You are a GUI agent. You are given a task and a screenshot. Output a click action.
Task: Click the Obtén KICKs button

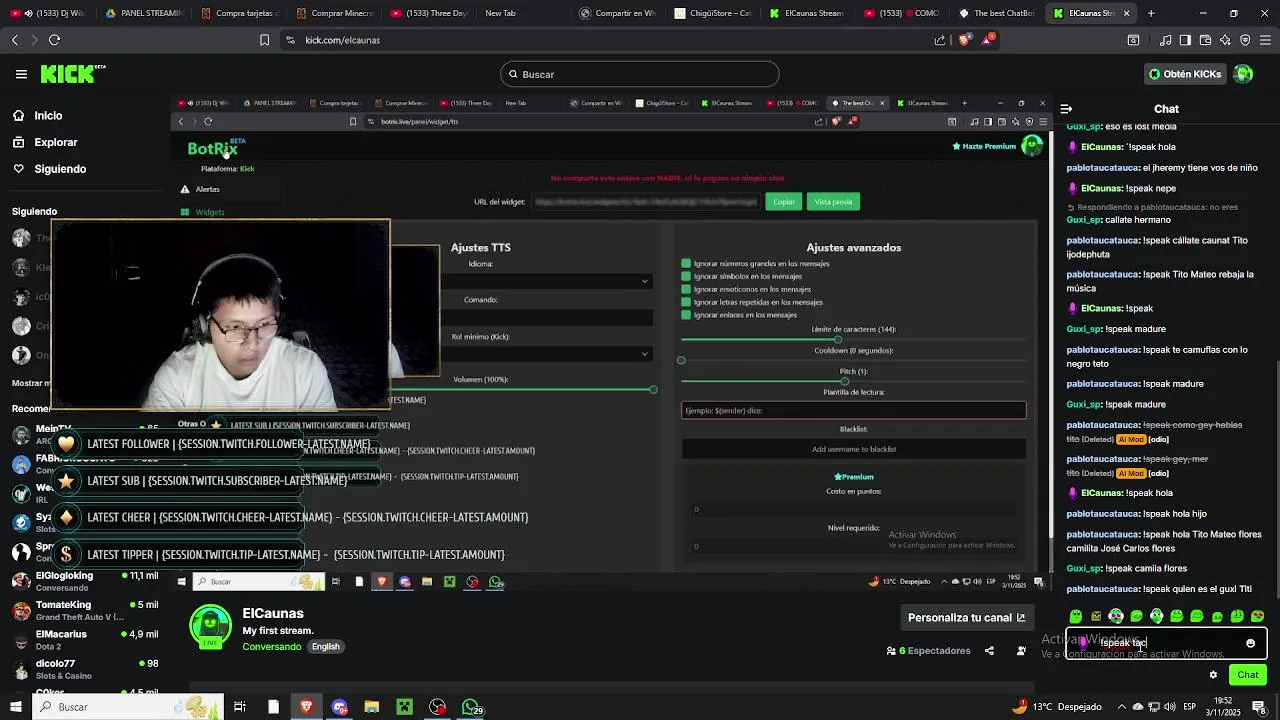coord(1185,74)
